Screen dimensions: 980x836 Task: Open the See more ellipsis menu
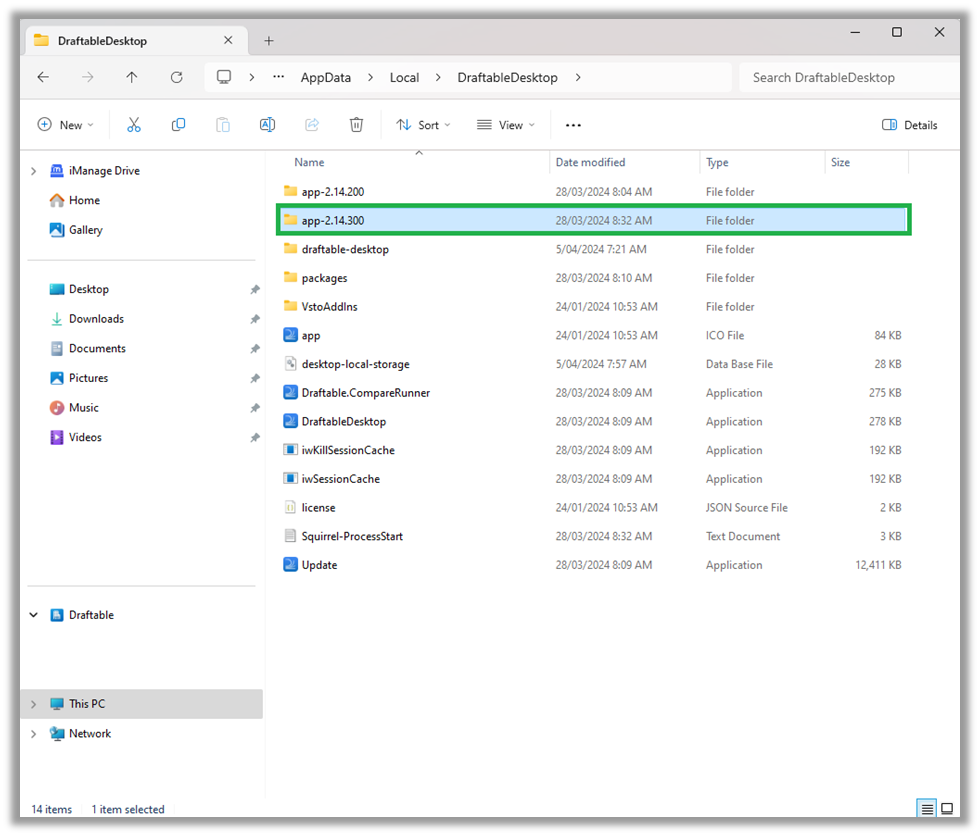pos(573,125)
